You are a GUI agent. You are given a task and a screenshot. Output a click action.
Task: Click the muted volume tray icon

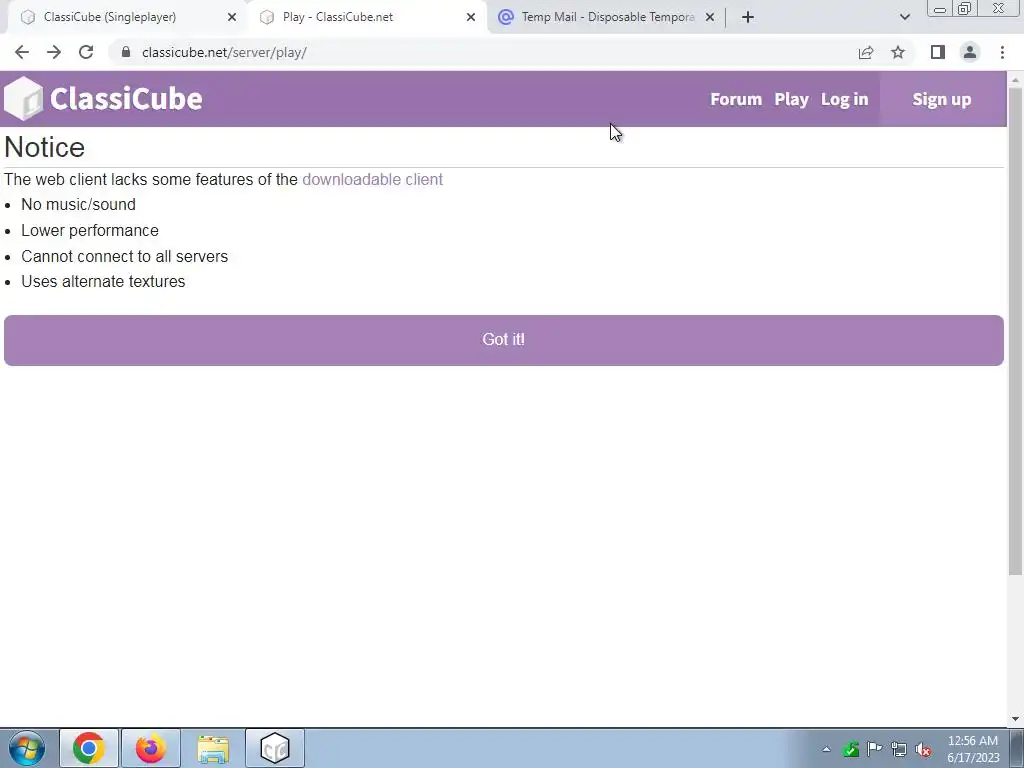(923, 749)
